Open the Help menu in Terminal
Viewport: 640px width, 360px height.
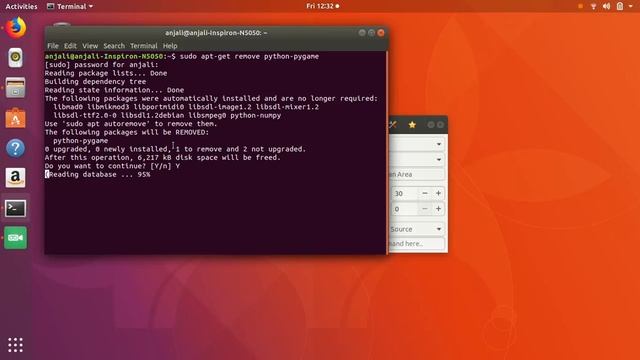[170, 46]
